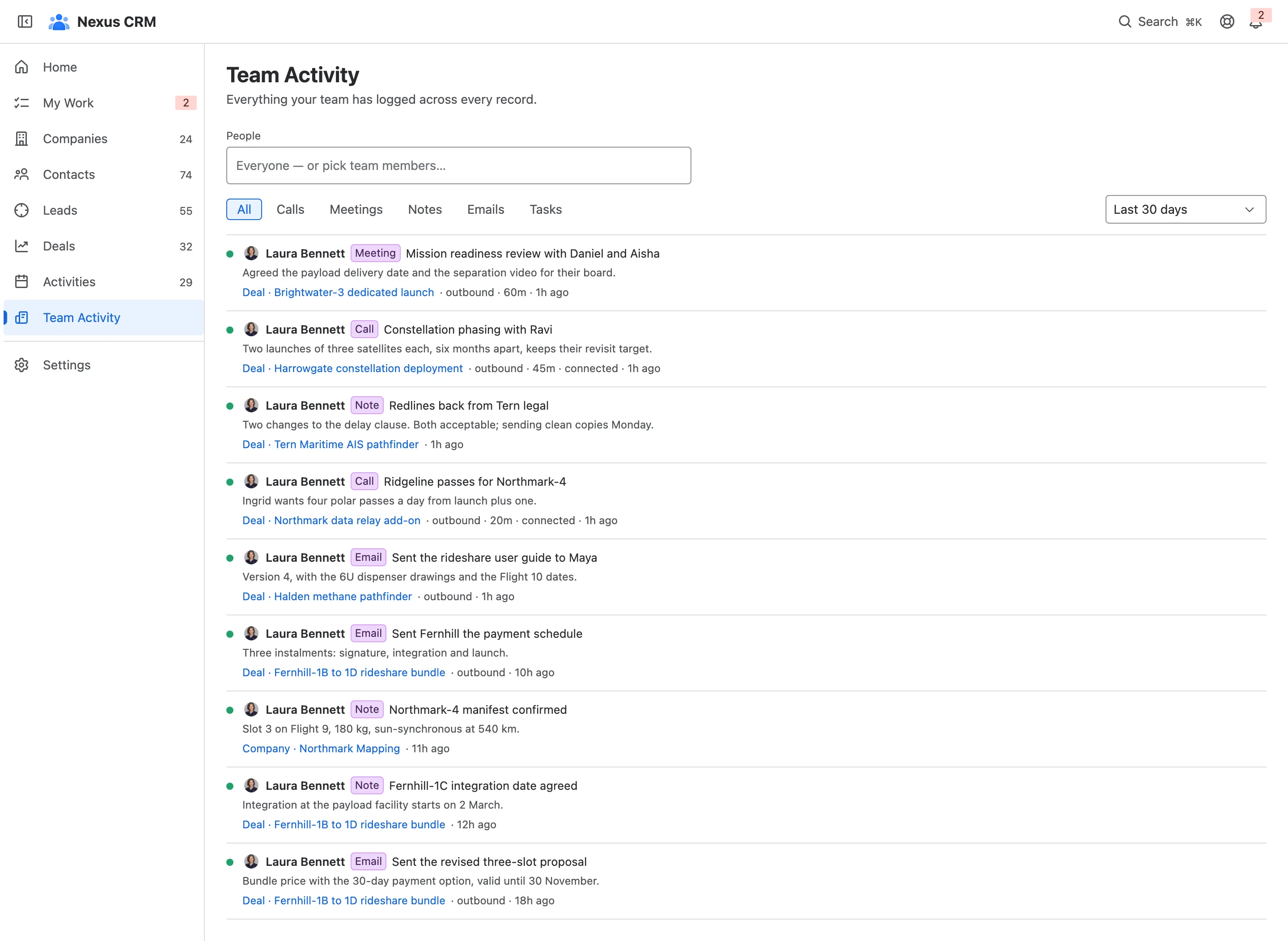Open Harrowgate constellation deployment deal link
This screenshot has width=1288, height=941.
click(x=352, y=369)
